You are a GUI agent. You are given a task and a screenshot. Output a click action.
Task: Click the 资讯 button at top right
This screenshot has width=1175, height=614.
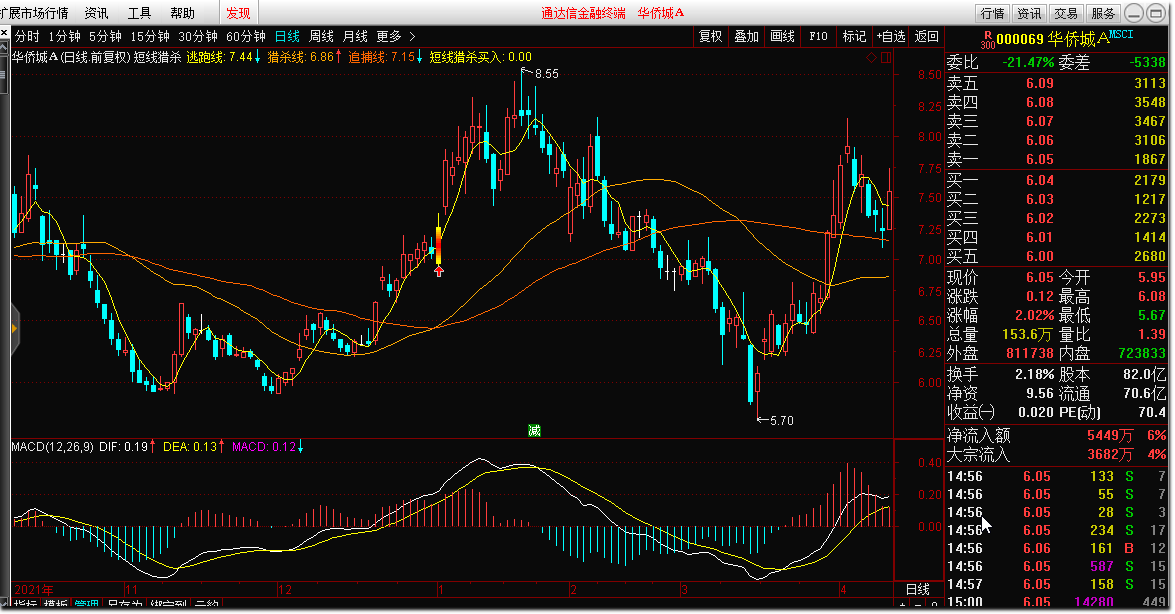(1030, 13)
